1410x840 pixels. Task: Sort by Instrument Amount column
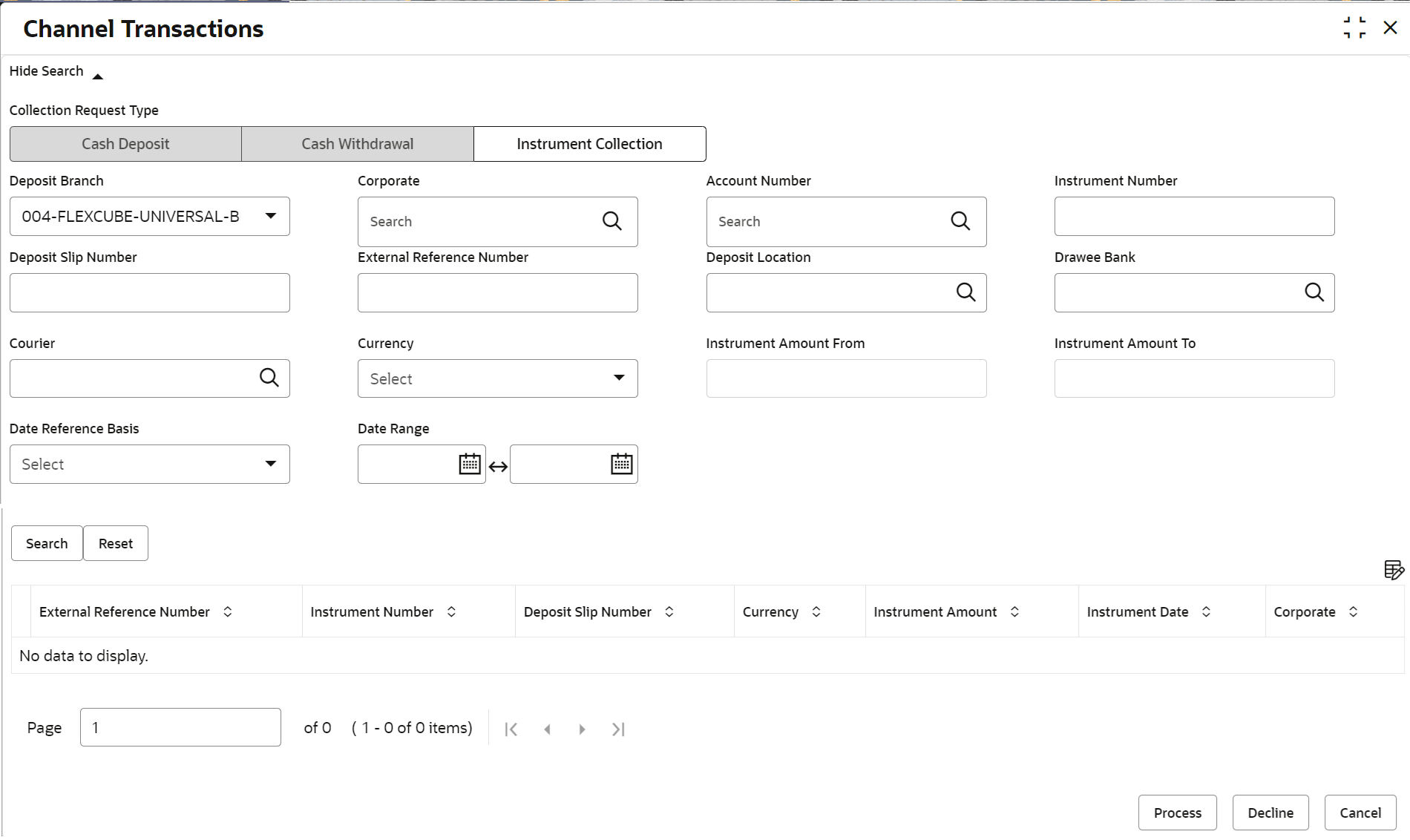click(1014, 611)
